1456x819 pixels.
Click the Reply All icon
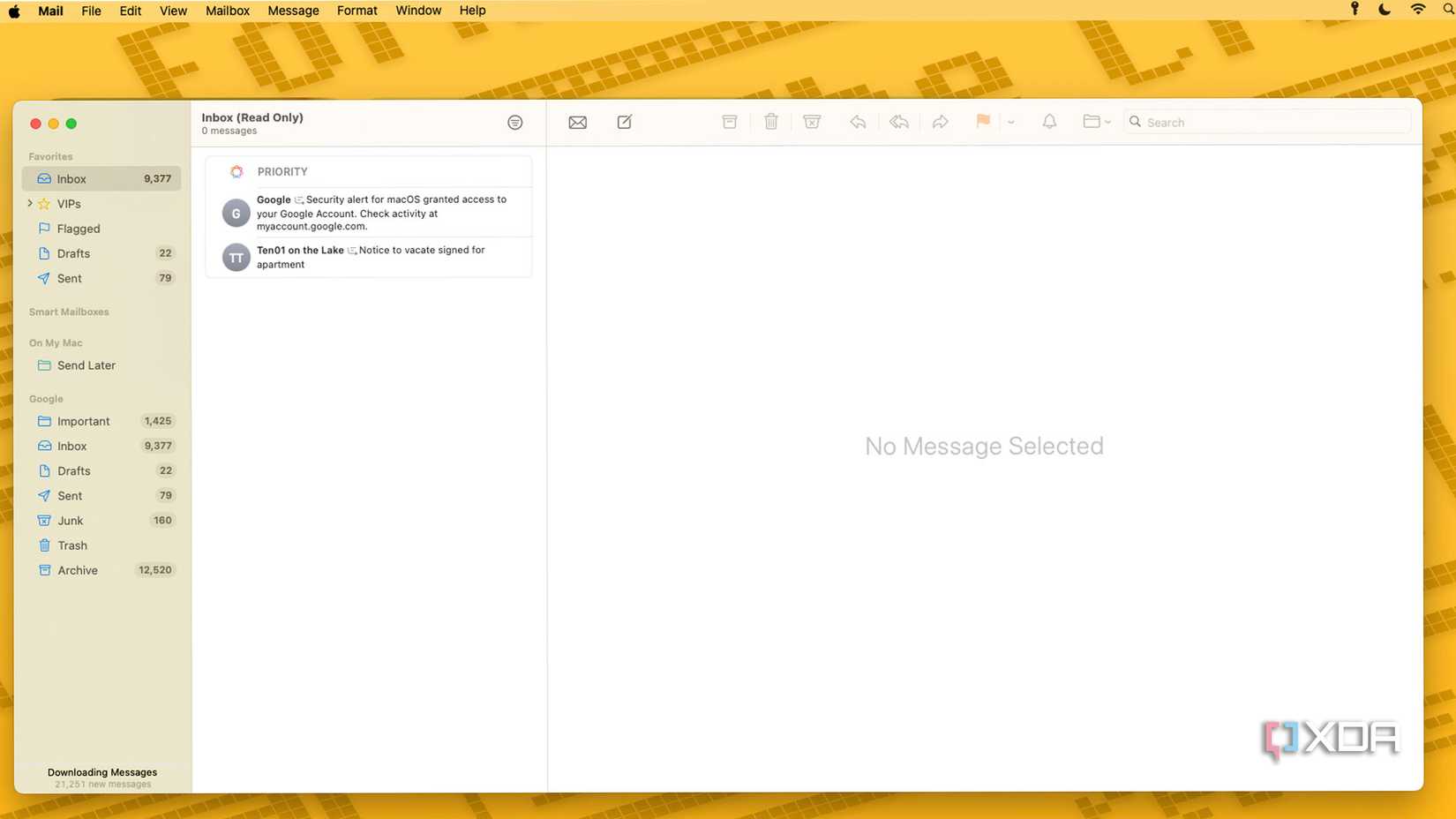[x=899, y=122]
